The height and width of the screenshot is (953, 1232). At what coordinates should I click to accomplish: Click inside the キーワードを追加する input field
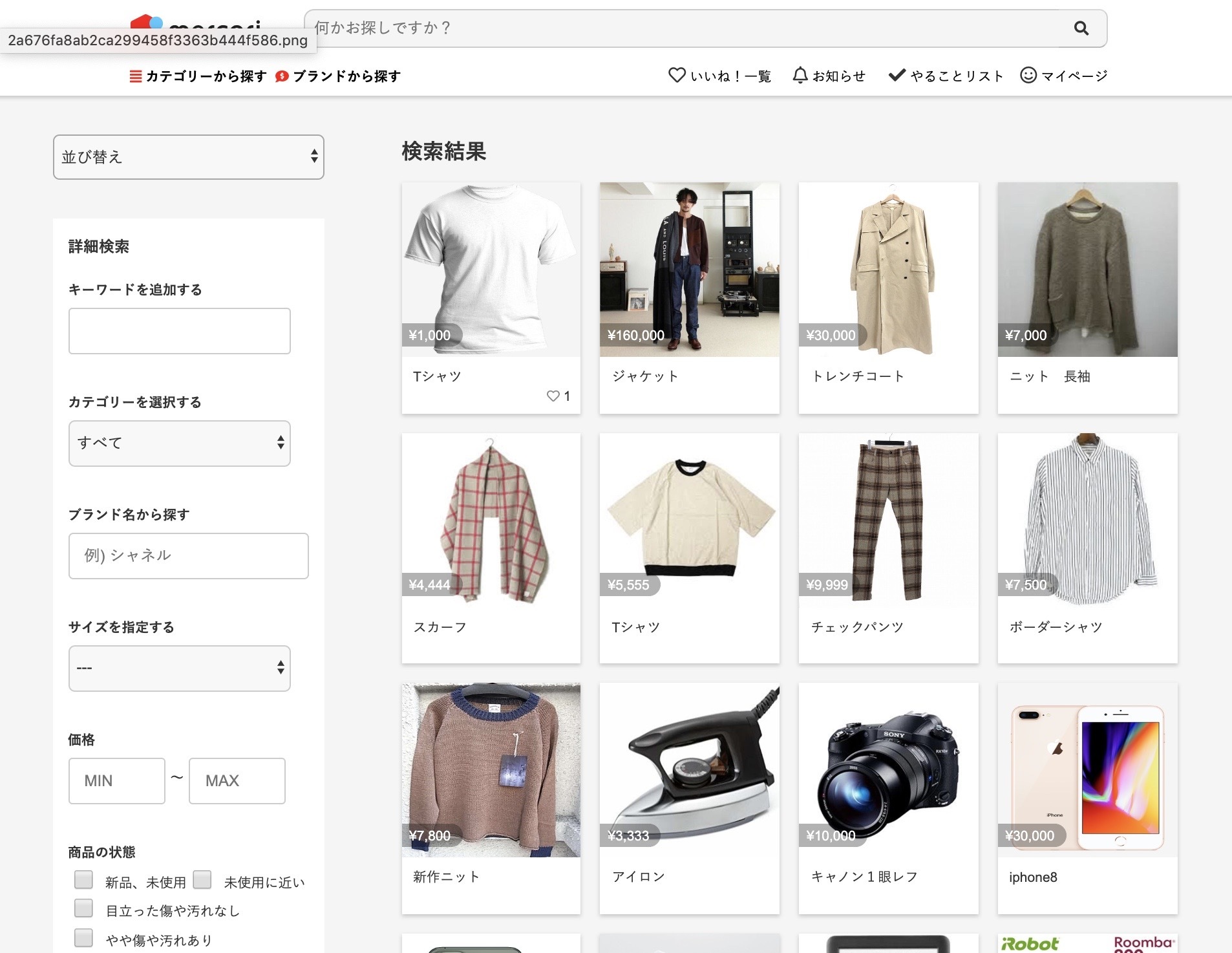(179, 331)
